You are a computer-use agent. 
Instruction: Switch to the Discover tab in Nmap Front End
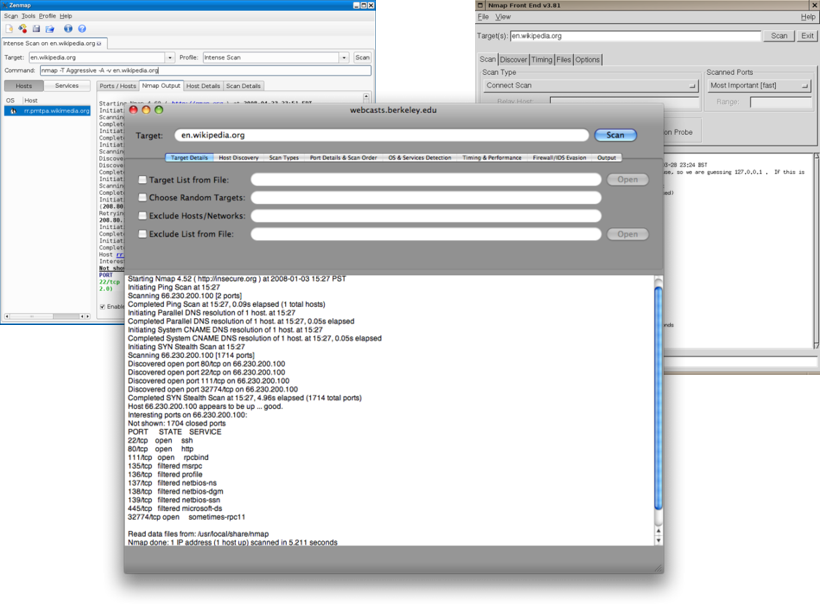click(514, 60)
